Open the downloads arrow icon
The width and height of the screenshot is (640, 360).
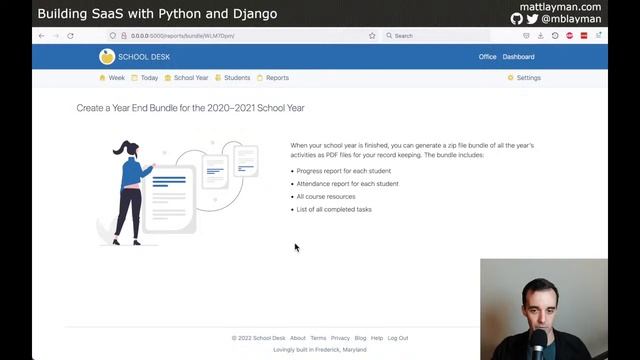click(540, 36)
